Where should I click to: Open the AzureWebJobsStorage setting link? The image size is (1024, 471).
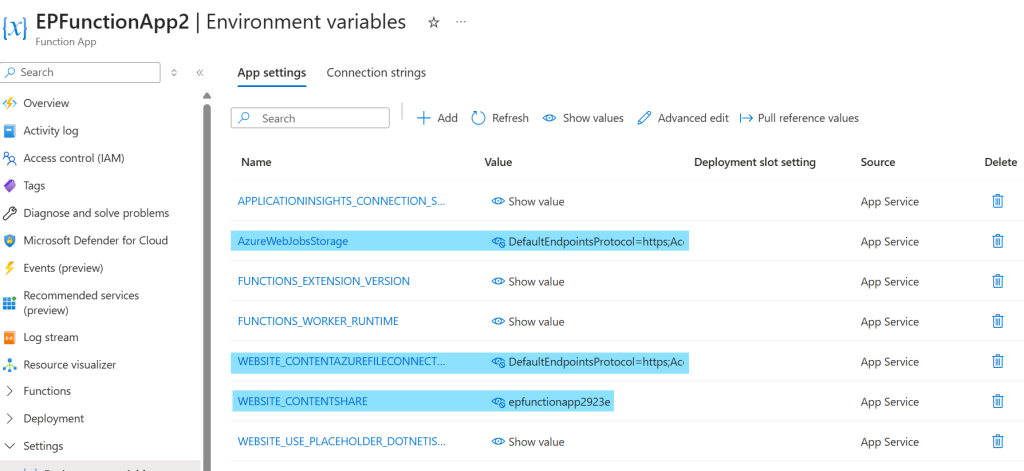[x=293, y=241]
